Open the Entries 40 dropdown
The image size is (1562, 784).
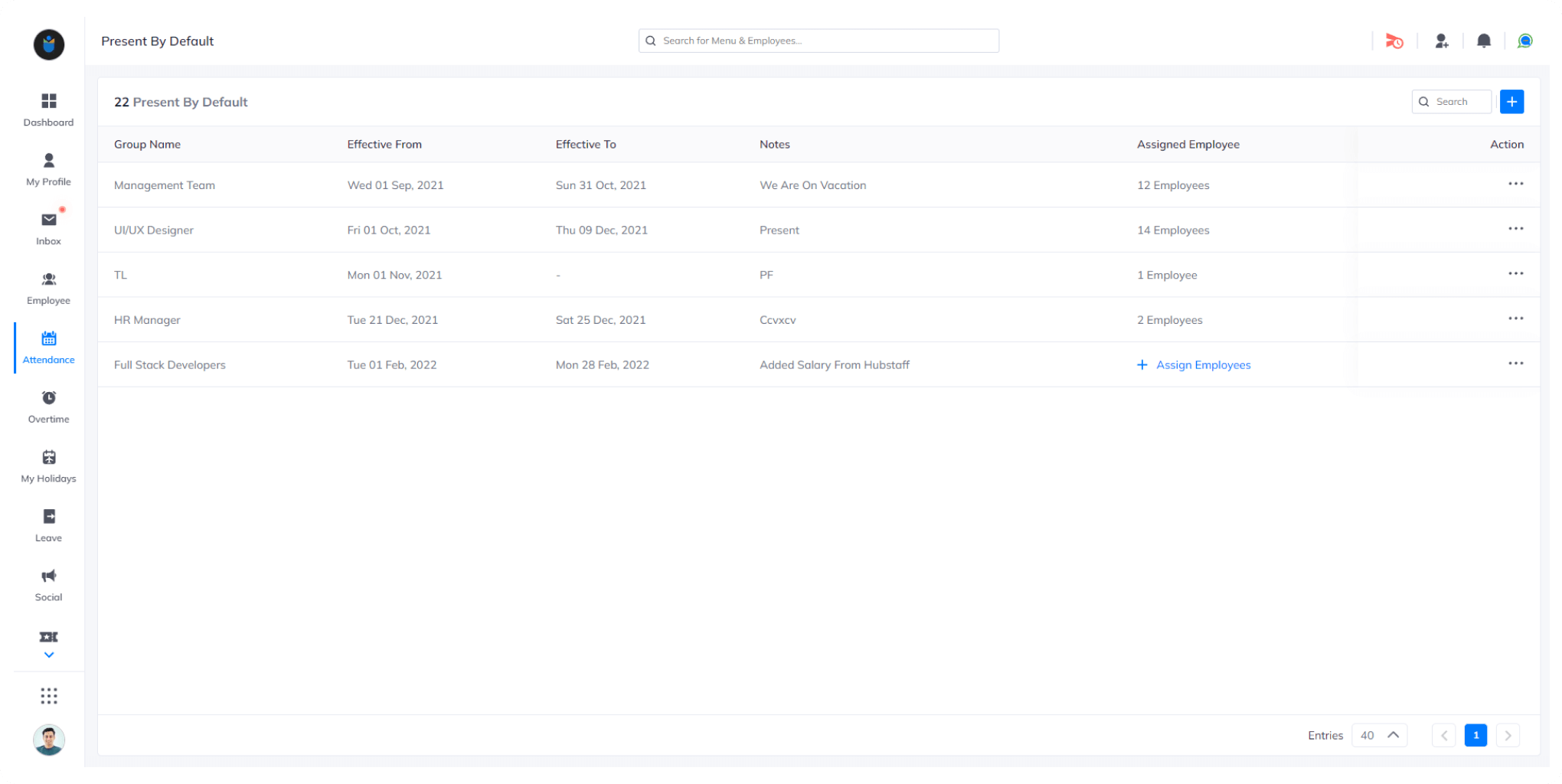click(1379, 735)
